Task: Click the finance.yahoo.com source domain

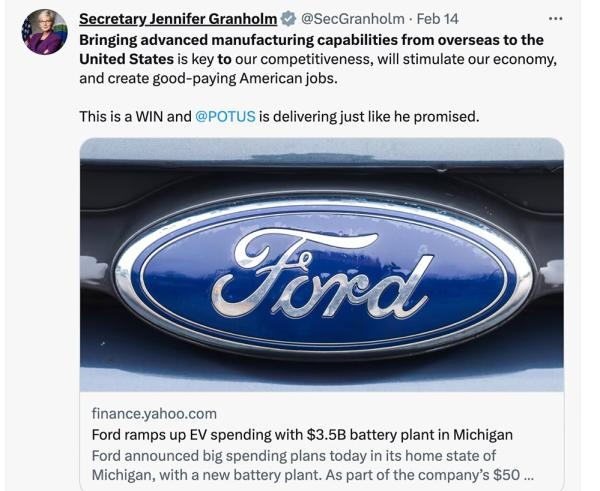Action: tap(154, 413)
